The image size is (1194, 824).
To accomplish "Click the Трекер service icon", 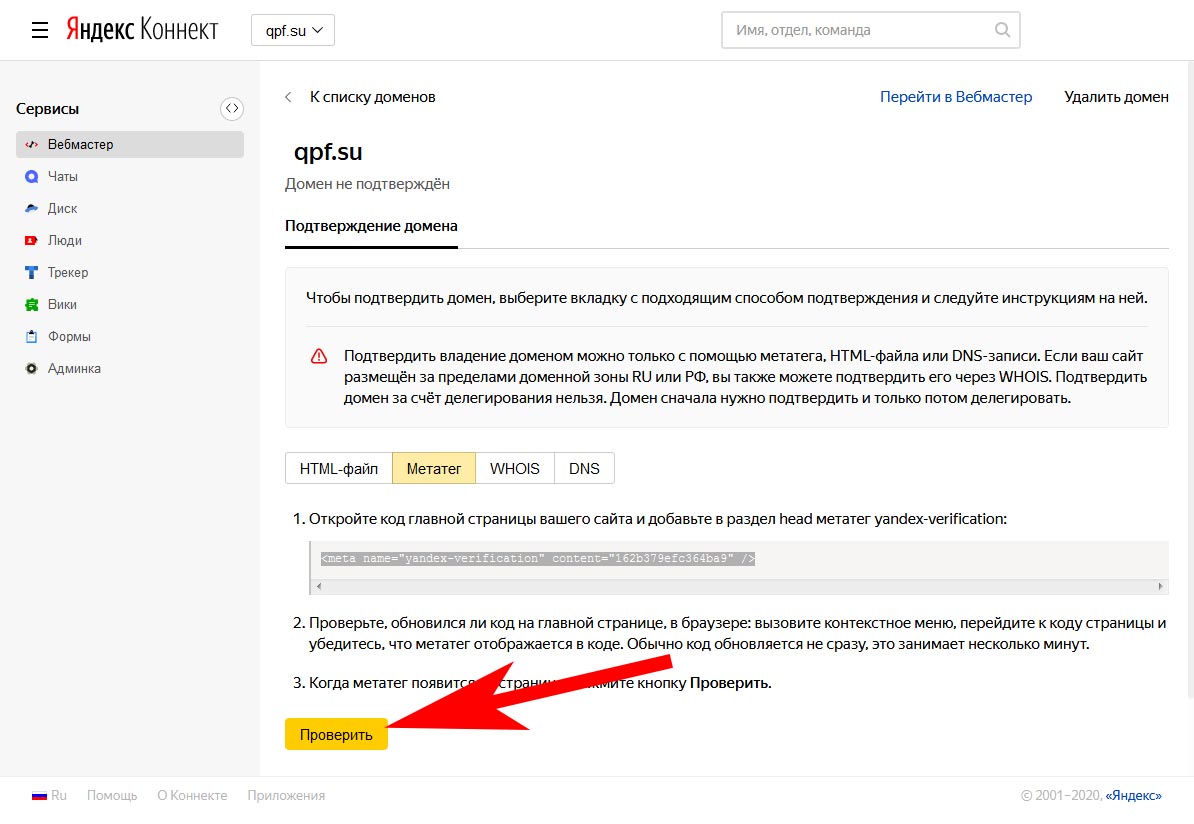I will point(31,273).
